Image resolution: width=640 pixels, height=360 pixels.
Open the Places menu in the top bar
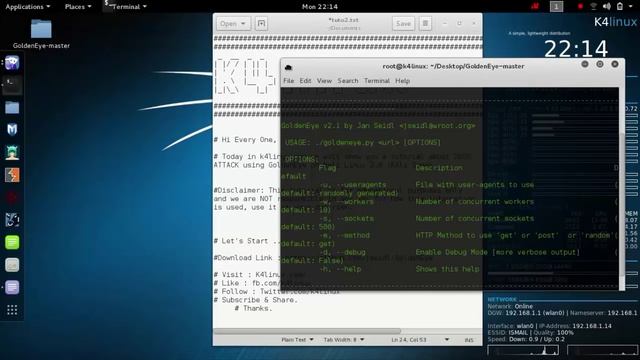click(78, 7)
